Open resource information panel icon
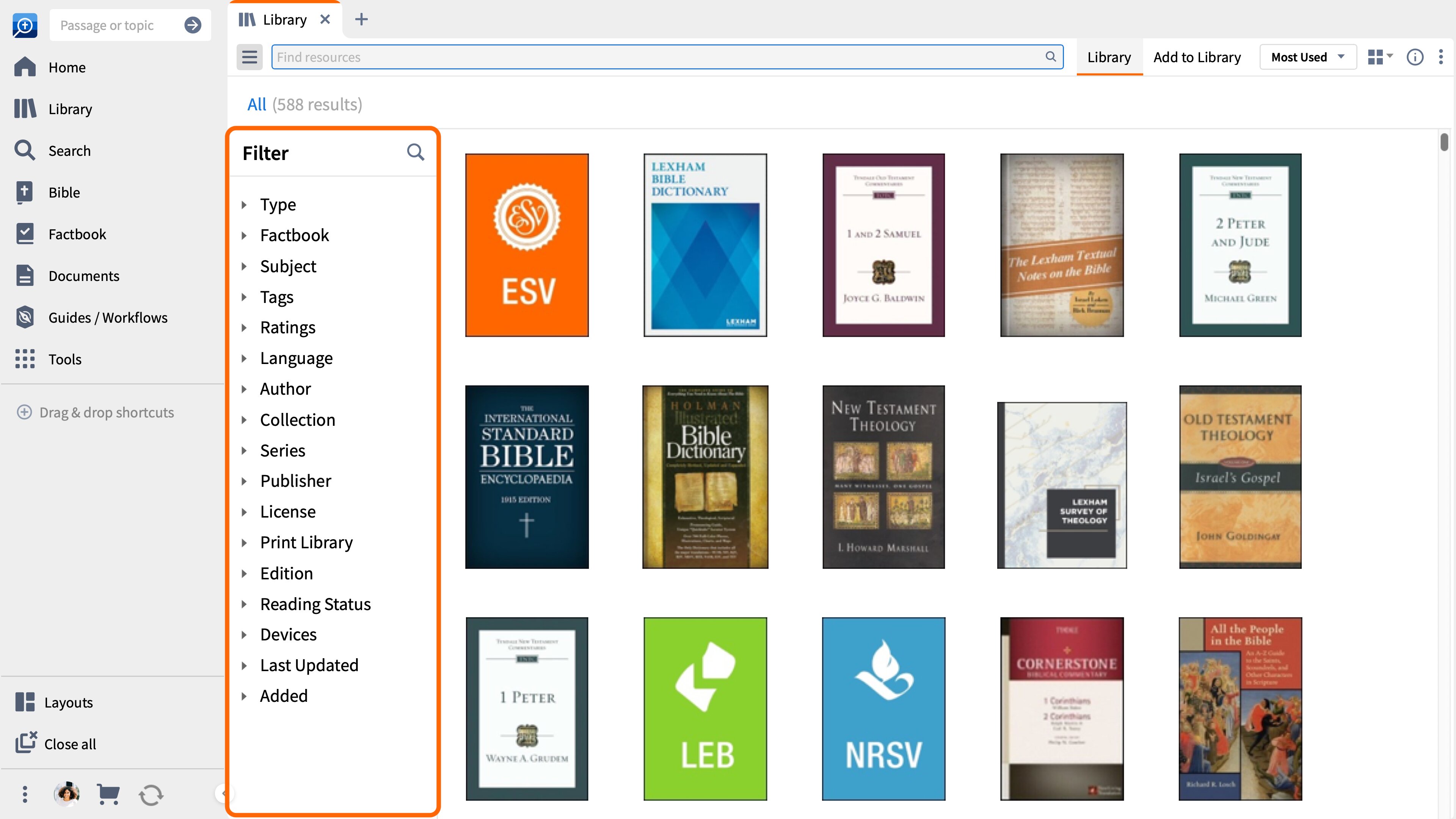The image size is (1456, 819). coord(1415,57)
